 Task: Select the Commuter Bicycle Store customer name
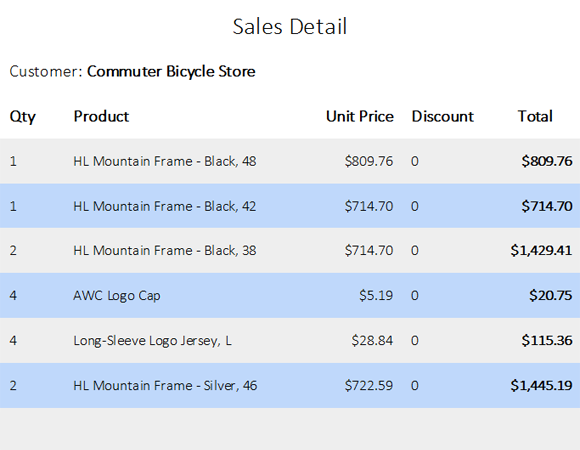click(171, 71)
